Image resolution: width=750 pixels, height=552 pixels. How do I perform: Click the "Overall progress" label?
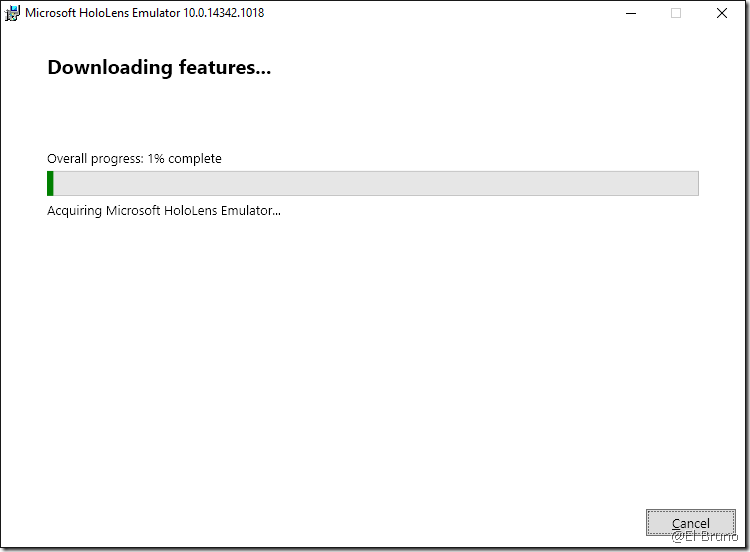pyautogui.click(x=95, y=159)
